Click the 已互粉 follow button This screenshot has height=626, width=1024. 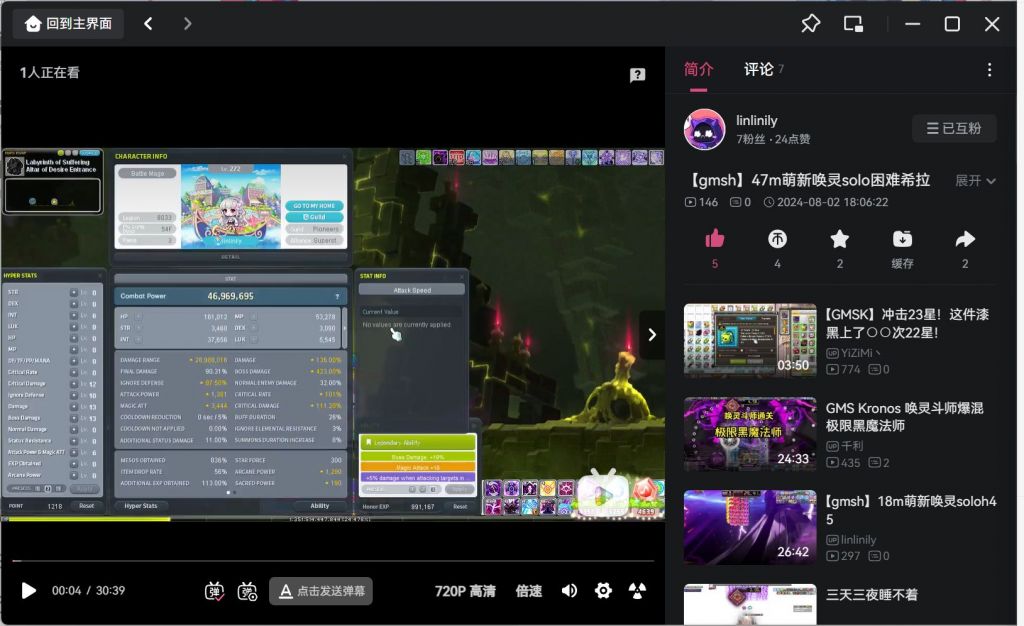click(x=954, y=128)
